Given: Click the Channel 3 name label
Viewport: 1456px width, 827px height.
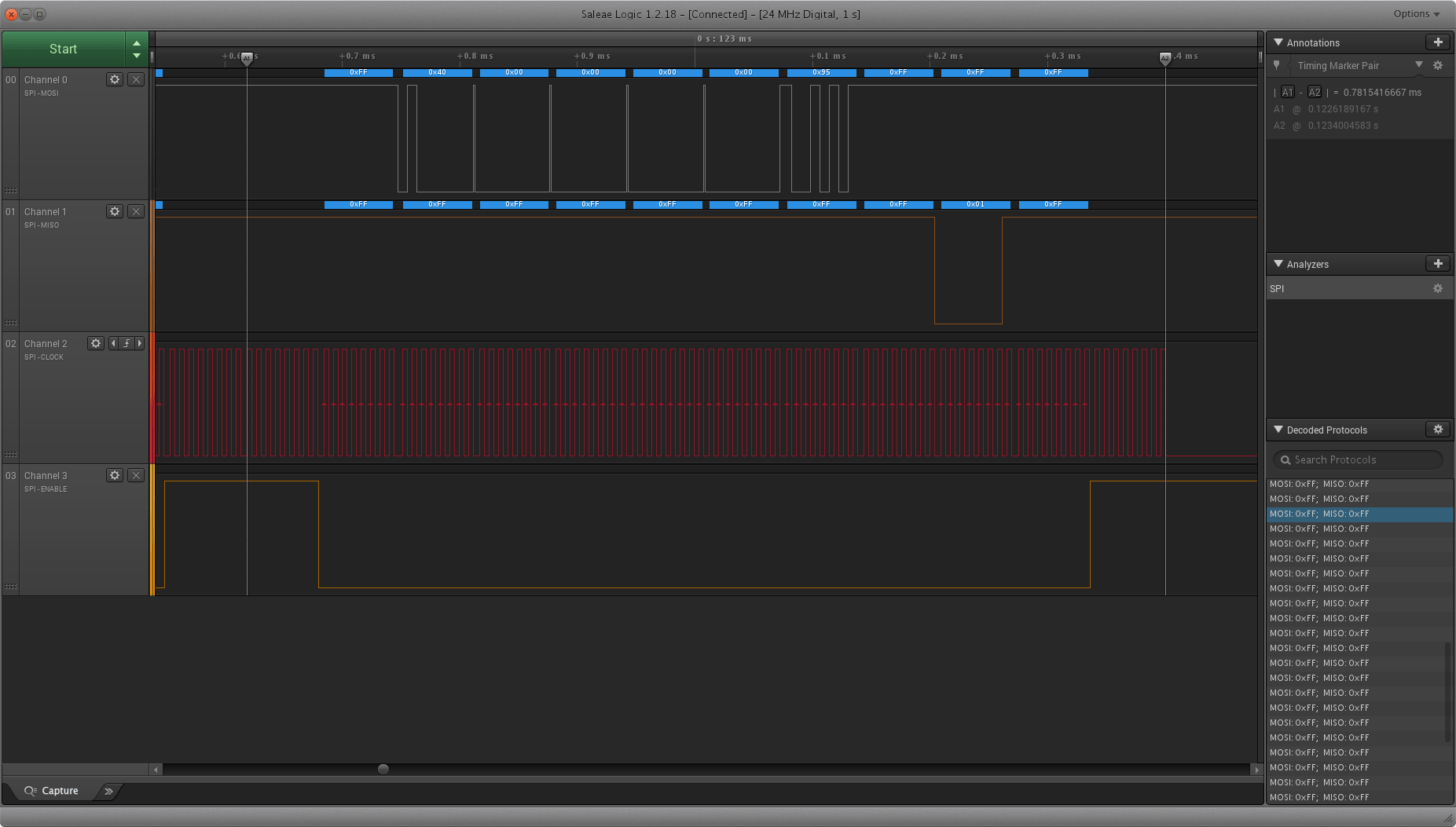Looking at the screenshot, I should pos(46,475).
